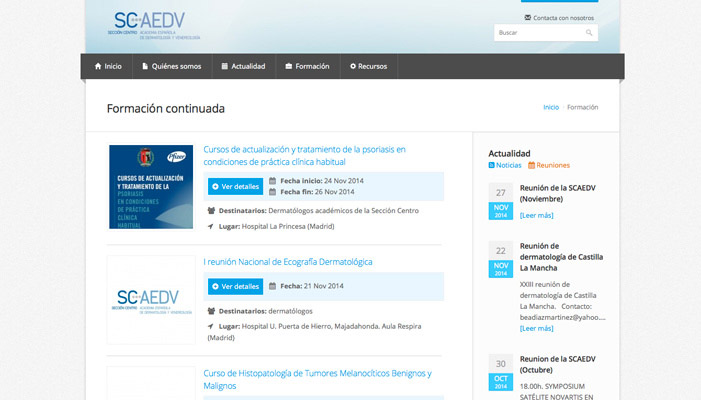The height and width of the screenshot is (400, 701).
Task: Click the 27 NOV 2014 date badge
Action: 501,201
